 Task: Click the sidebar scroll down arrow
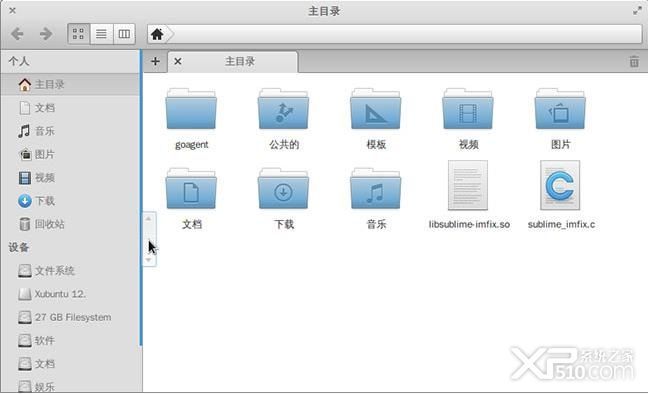pyautogui.click(x=148, y=260)
